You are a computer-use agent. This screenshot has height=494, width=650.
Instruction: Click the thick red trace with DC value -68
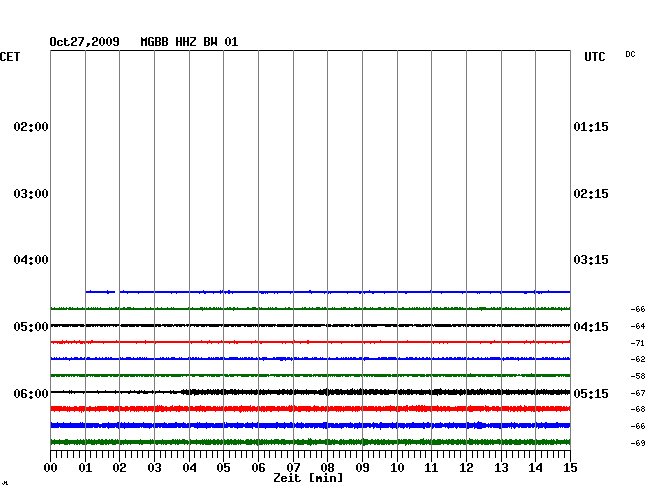[310, 409]
